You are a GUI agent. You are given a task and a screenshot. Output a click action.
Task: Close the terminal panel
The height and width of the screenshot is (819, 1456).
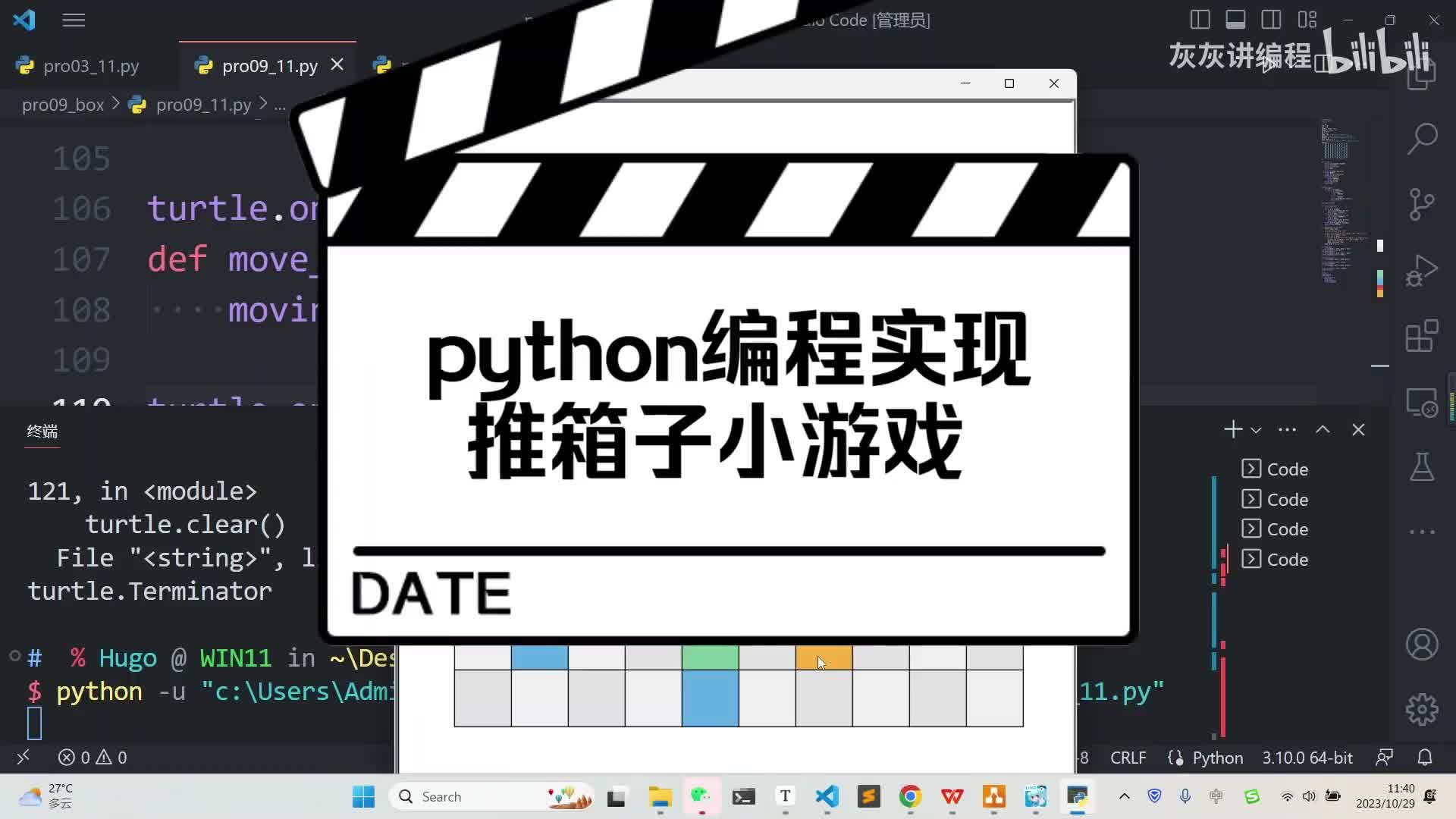pyautogui.click(x=1358, y=430)
